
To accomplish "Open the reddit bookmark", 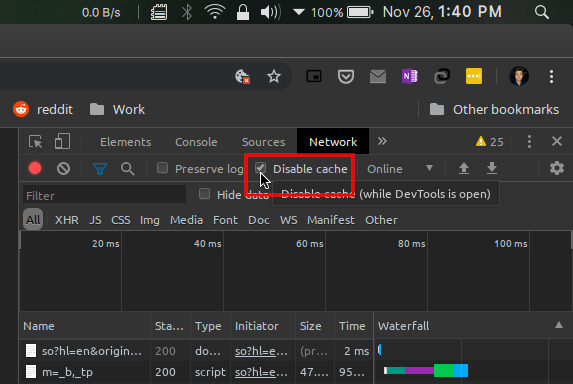I will [43, 109].
